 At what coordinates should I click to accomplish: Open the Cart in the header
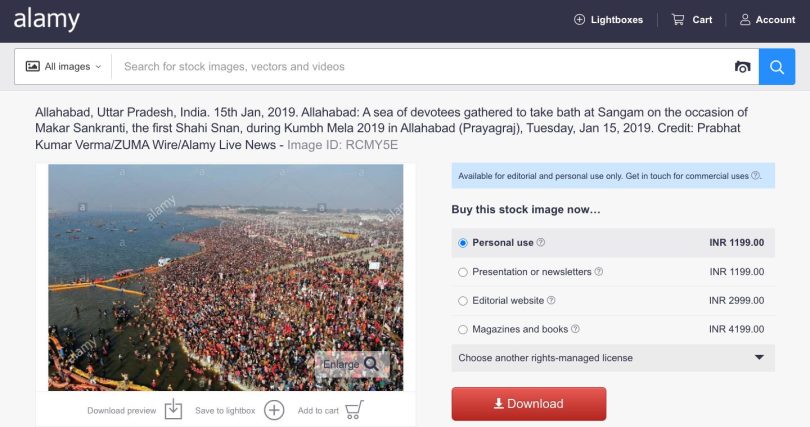click(692, 19)
